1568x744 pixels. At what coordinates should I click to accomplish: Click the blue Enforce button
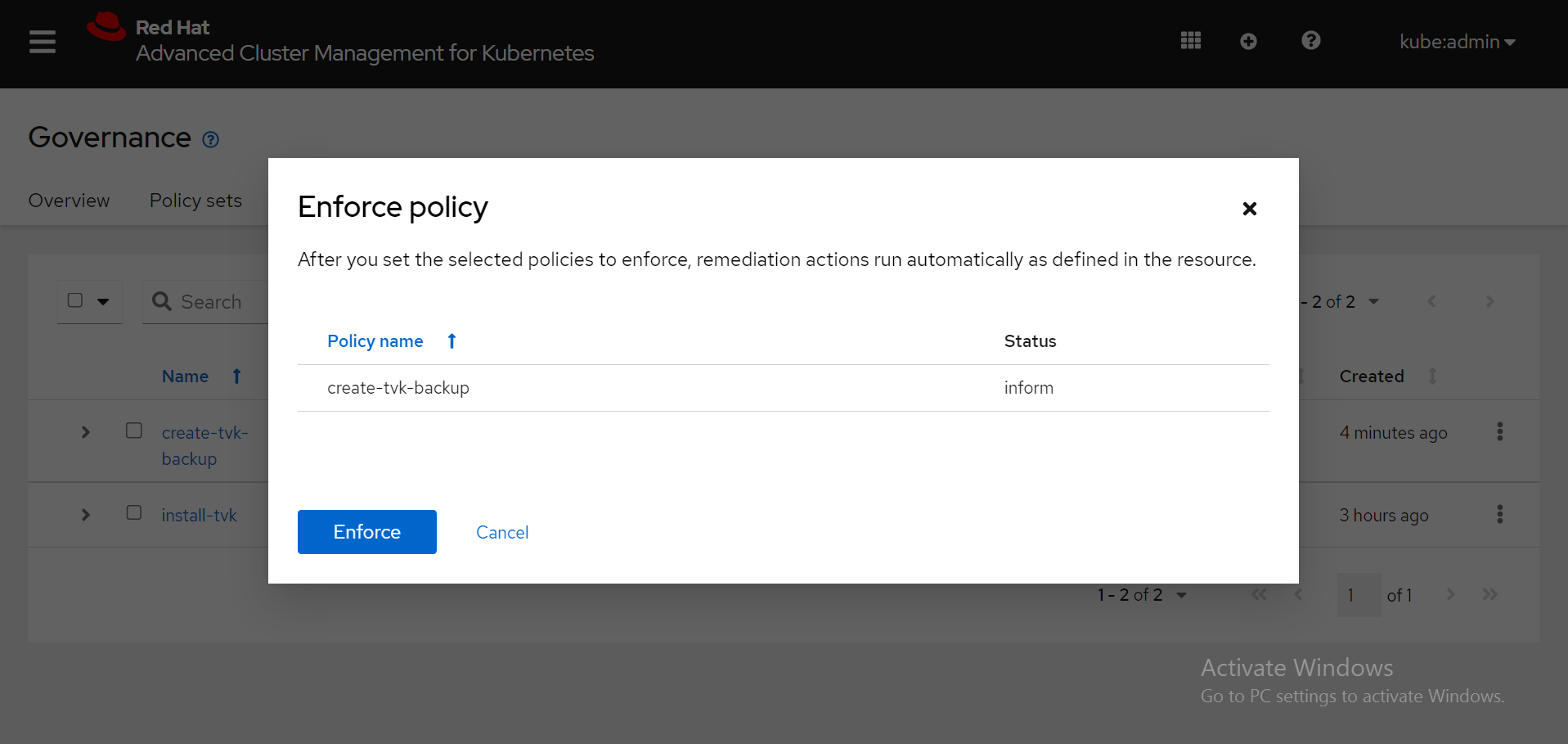point(366,532)
